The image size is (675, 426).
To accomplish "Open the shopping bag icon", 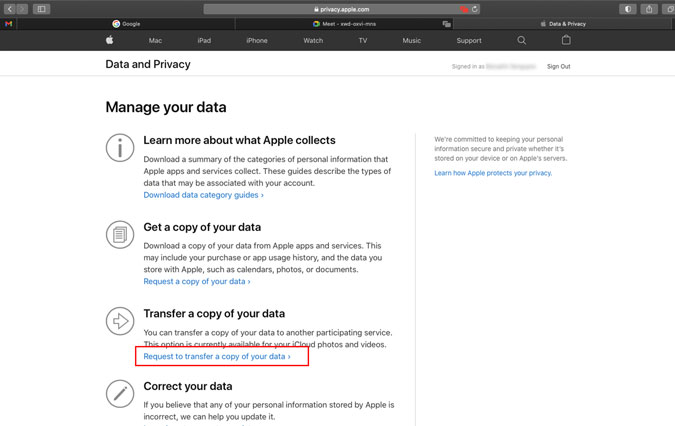I will [x=566, y=40].
